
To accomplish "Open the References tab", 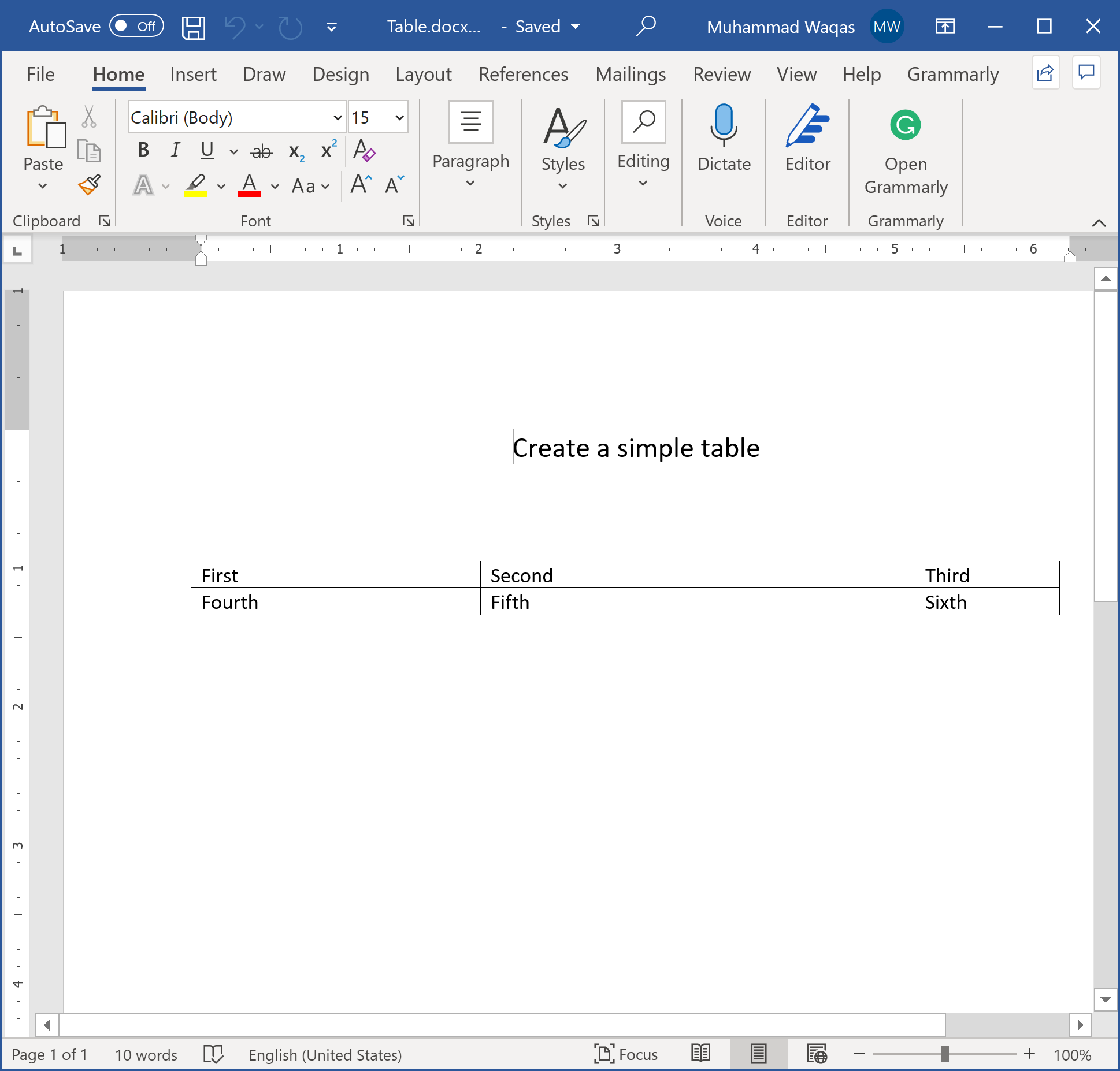I will (523, 75).
